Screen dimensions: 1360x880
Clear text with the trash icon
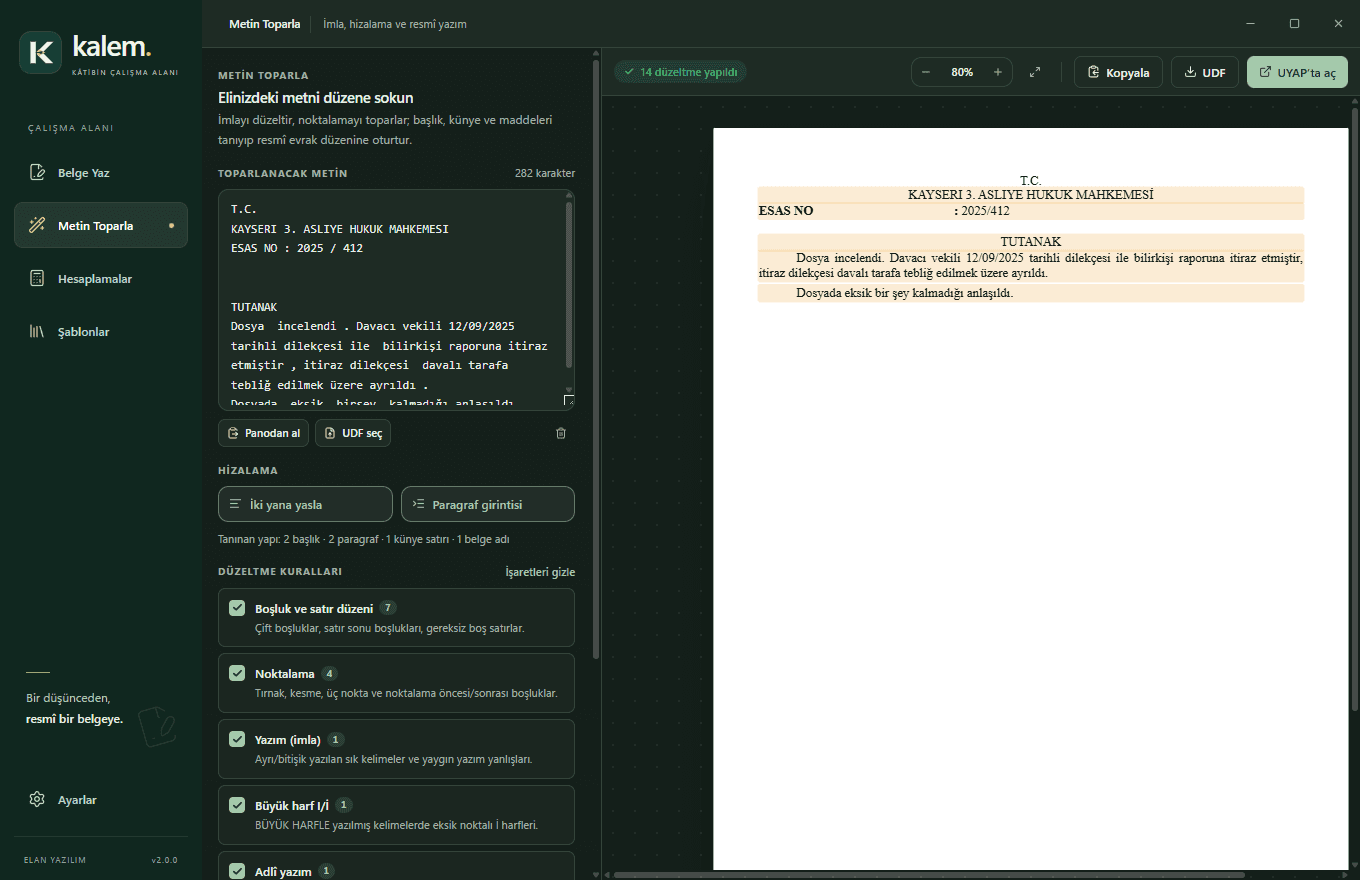point(561,433)
